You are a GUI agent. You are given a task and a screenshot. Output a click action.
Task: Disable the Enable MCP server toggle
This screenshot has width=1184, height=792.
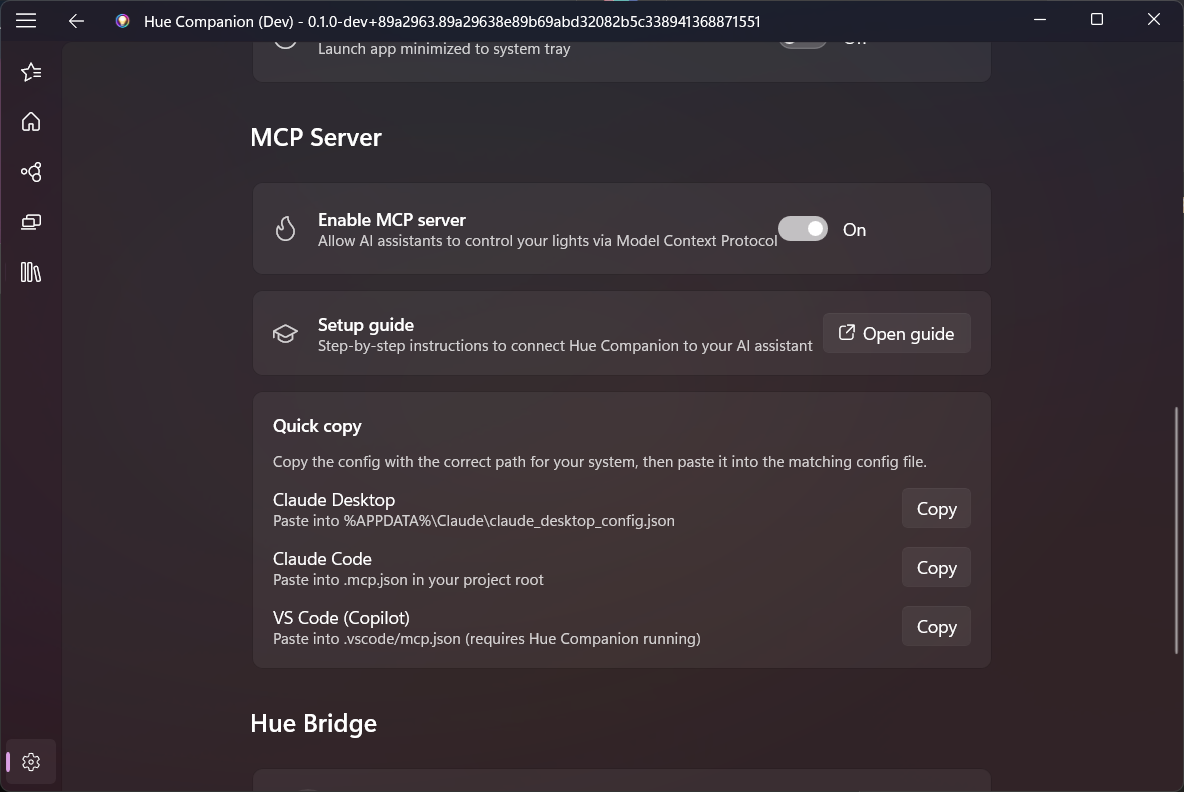pos(803,229)
